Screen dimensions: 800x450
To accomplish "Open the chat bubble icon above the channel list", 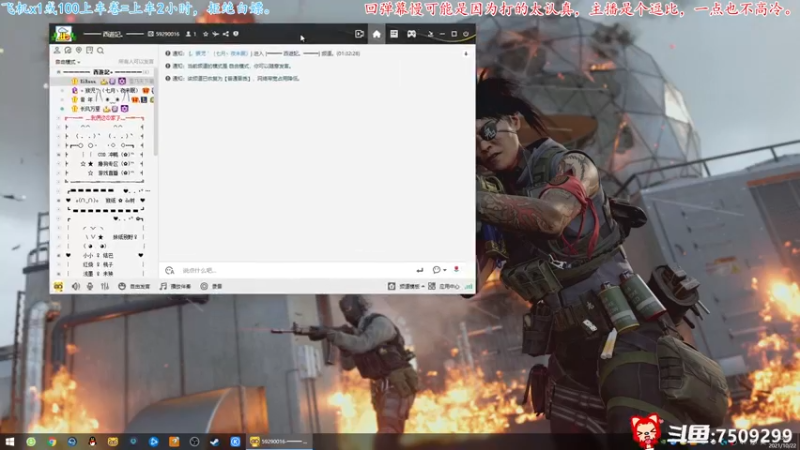I will 68,50.
